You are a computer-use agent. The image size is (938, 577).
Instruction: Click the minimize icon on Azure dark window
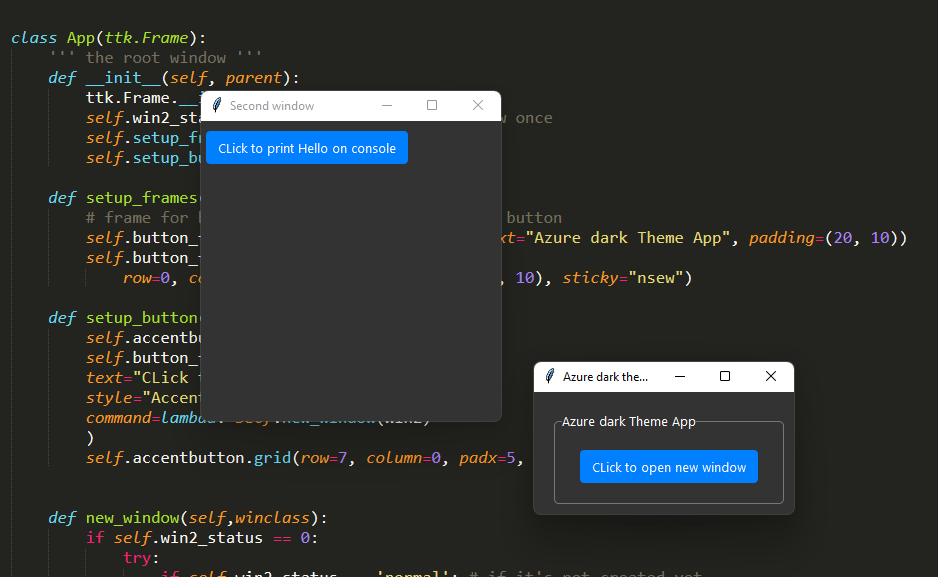(x=679, y=376)
